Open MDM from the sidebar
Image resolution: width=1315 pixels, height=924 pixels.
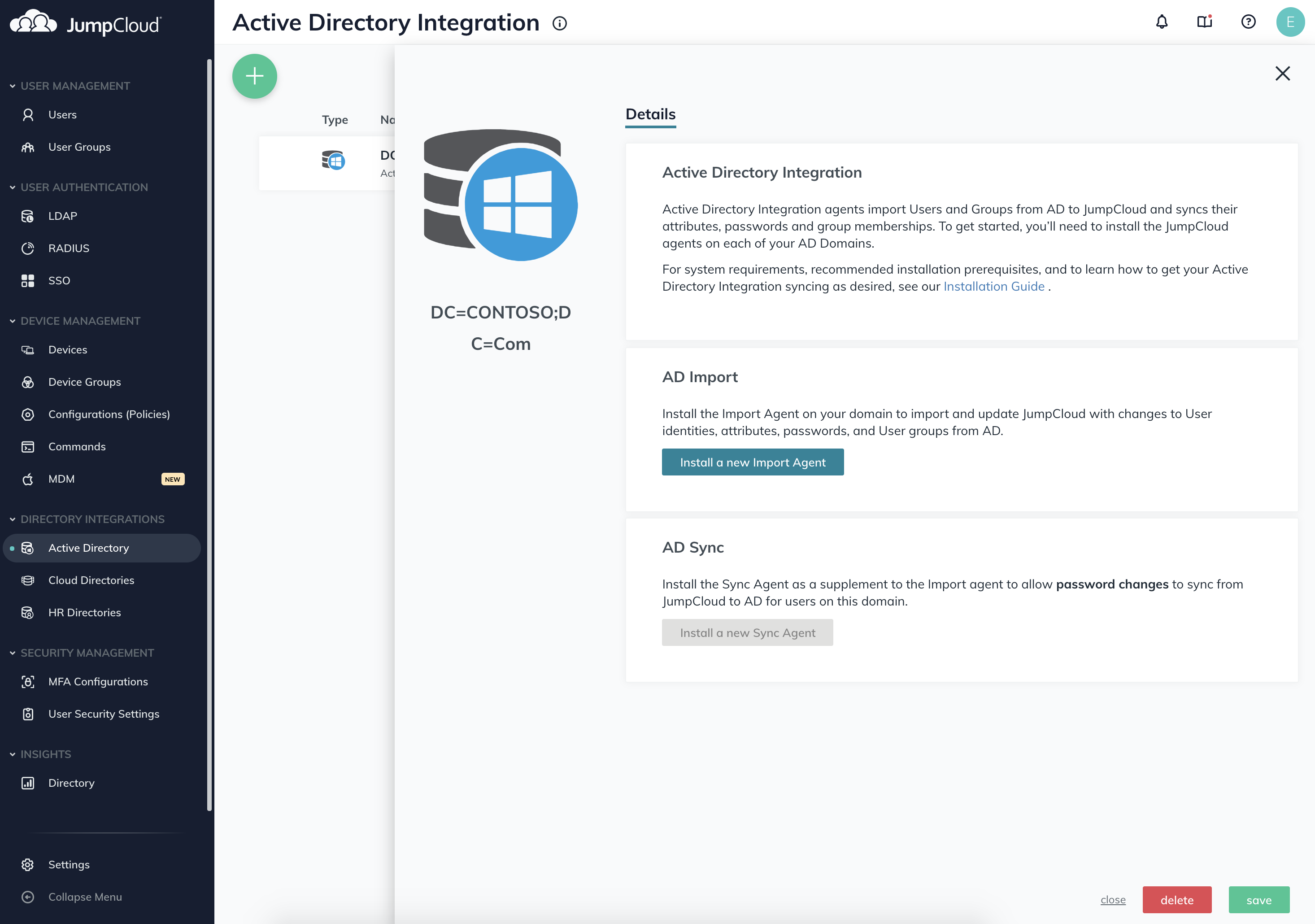coord(61,479)
